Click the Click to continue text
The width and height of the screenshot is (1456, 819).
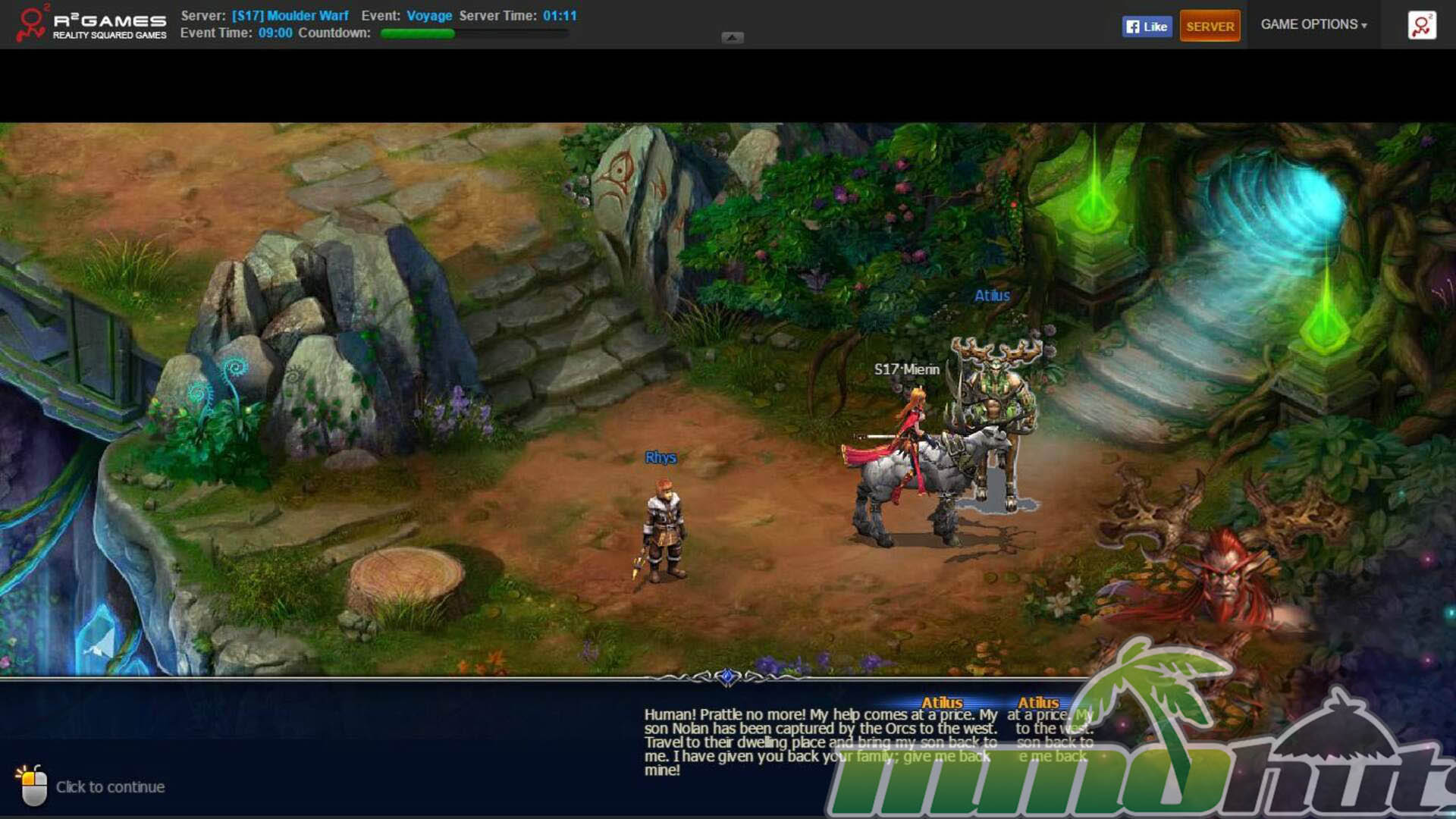tap(110, 787)
